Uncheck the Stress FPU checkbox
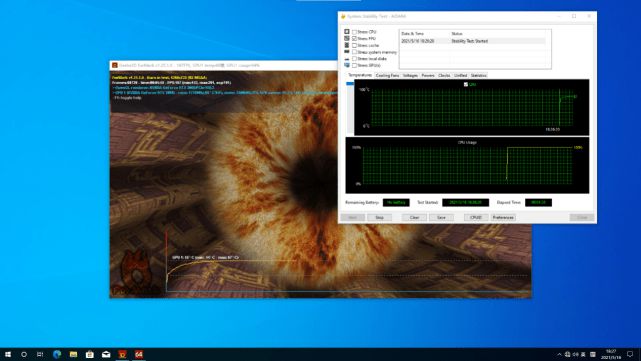Image resolution: width=641 pixels, height=361 pixels. click(354, 38)
